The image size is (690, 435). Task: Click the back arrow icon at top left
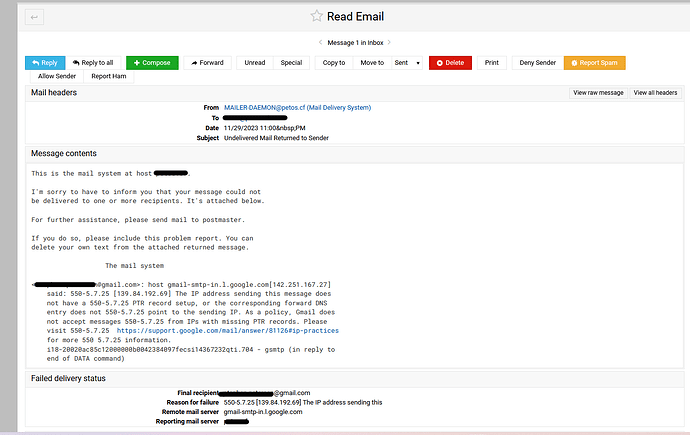[35, 17]
